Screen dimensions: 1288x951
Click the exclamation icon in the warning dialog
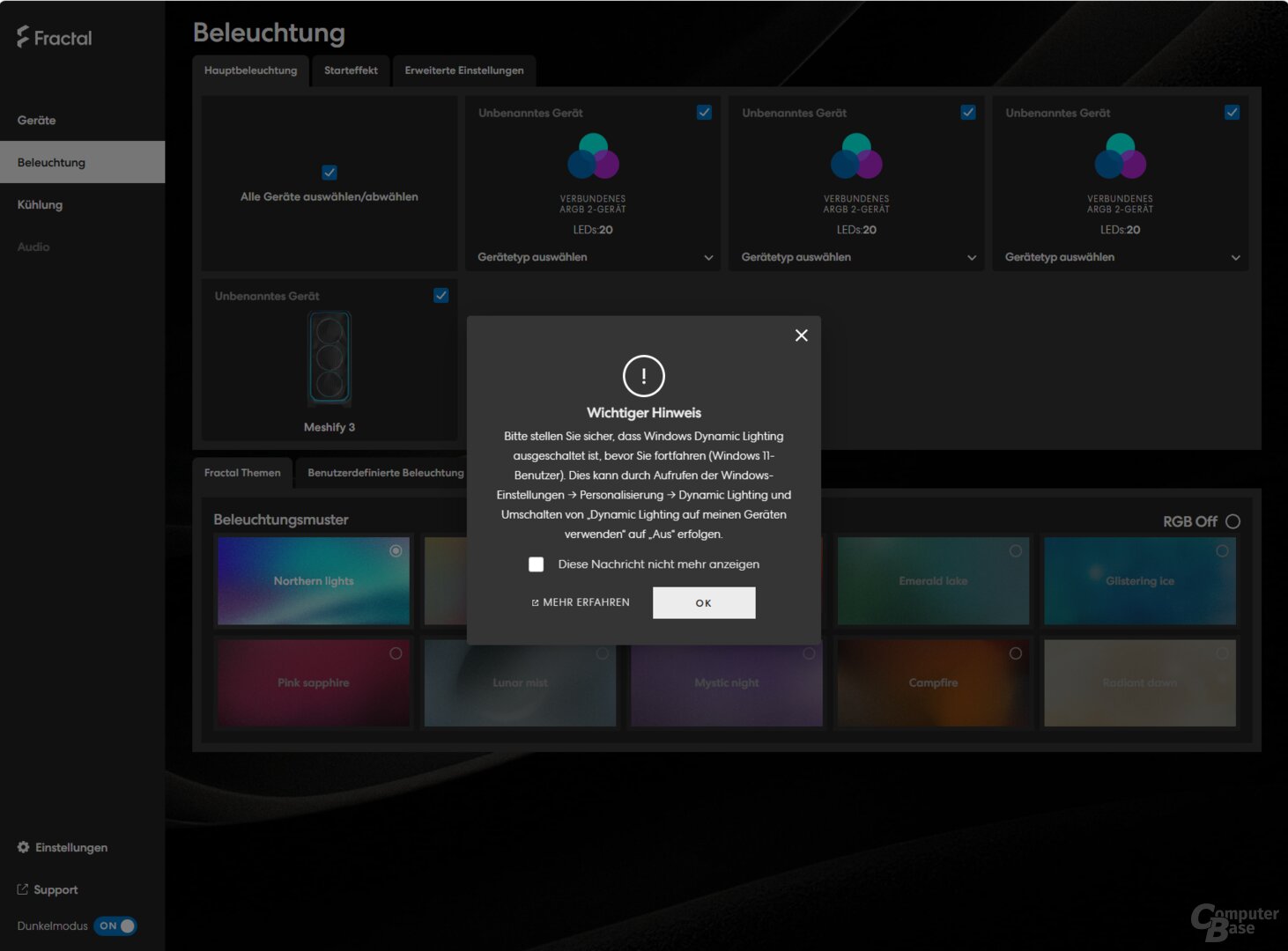point(643,376)
